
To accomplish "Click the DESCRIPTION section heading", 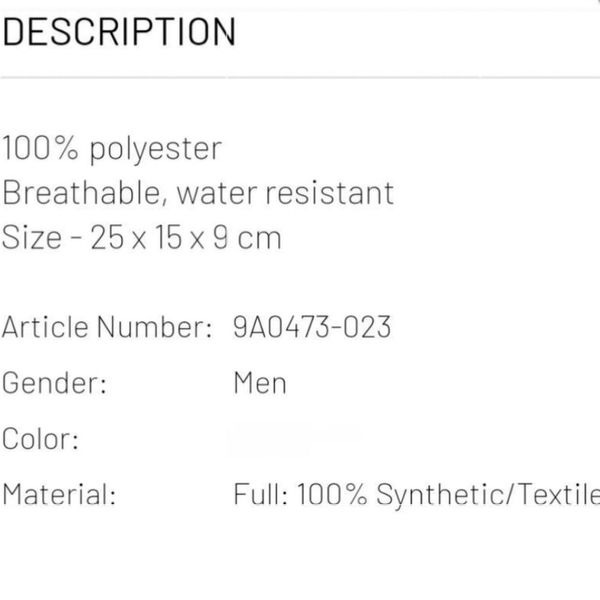I will [119, 31].
